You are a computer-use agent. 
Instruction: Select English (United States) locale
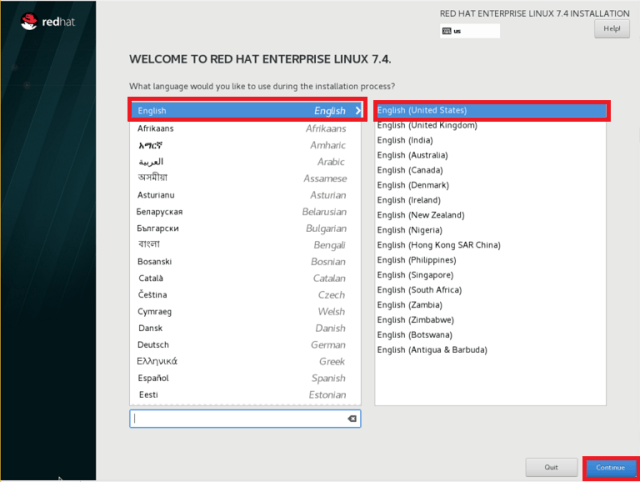pyautogui.click(x=491, y=110)
